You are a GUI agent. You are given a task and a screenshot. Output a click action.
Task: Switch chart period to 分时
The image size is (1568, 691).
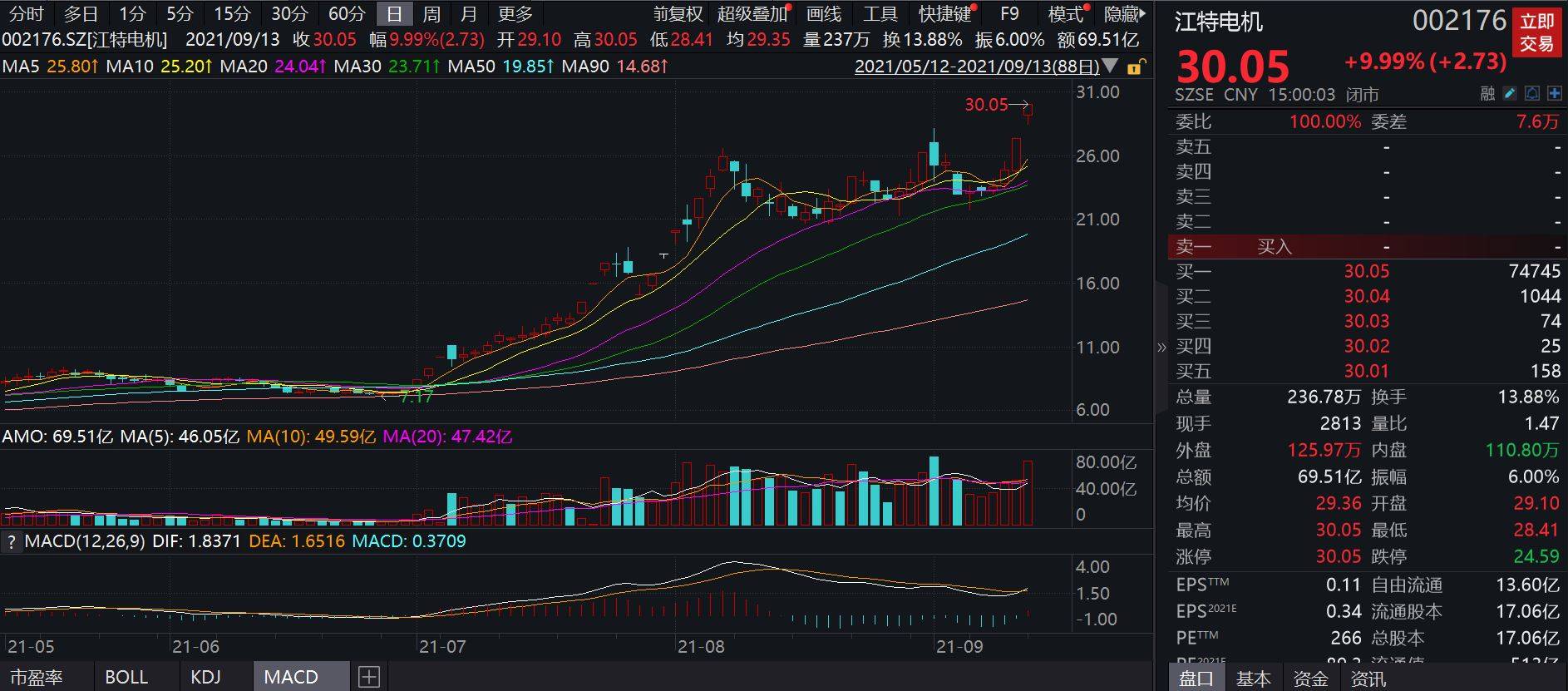click(x=26, y=14)
